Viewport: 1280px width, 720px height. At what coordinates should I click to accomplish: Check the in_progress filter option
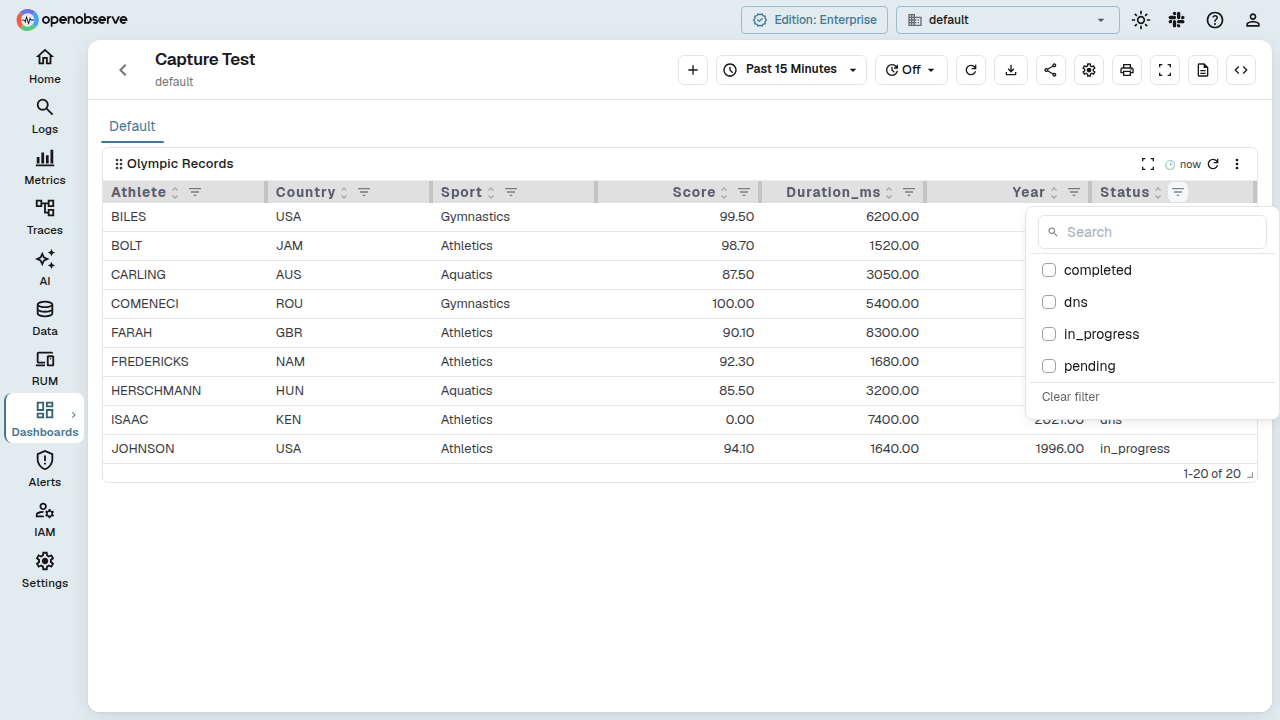[x=1049, y=334]
